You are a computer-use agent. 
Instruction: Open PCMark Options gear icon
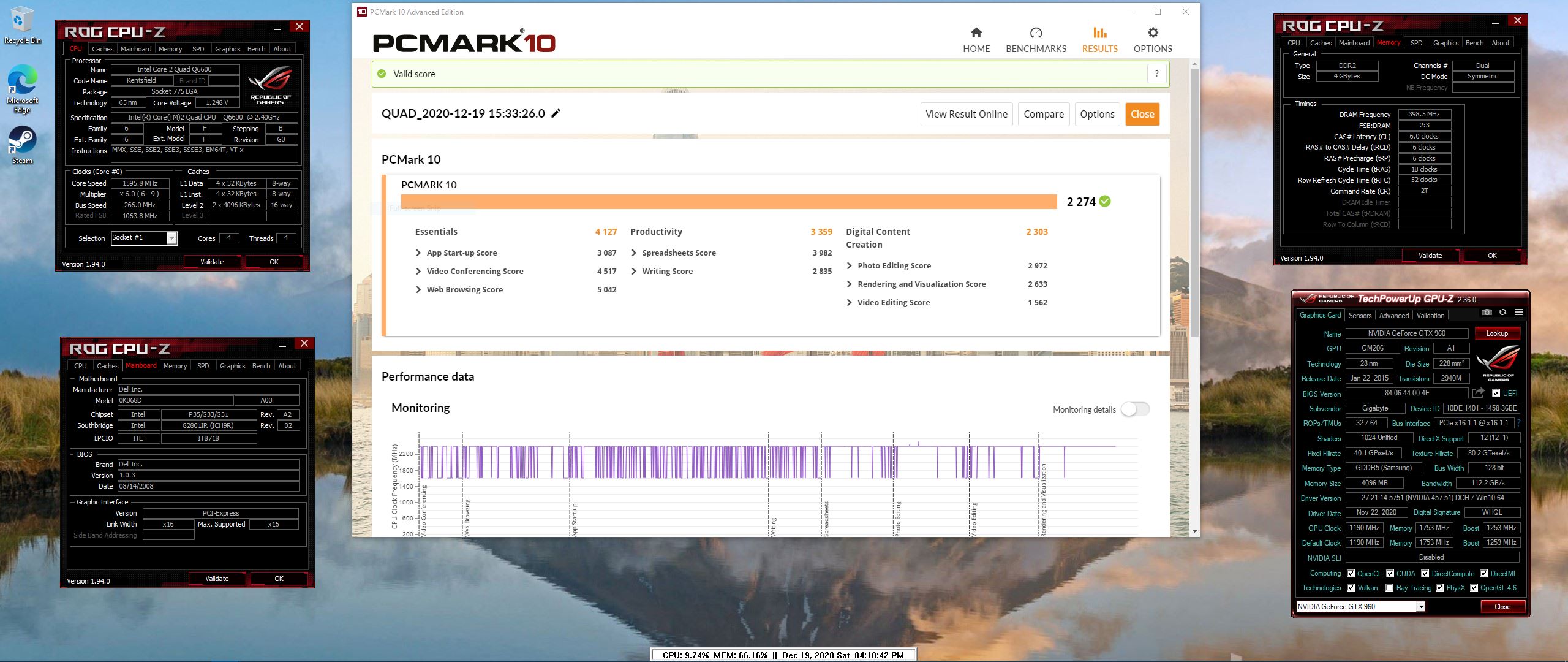1153,32
